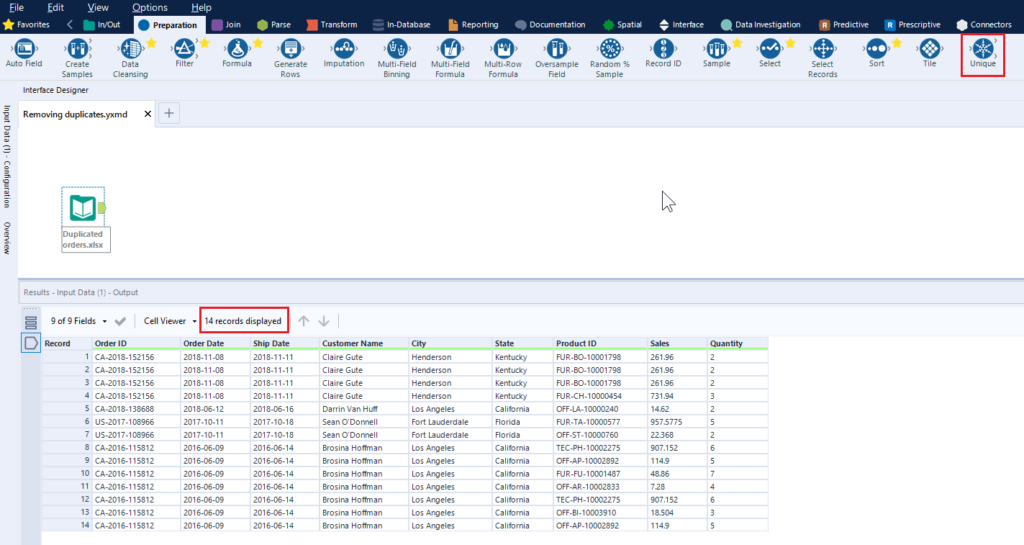
Task: Choose the Filter tool icon
Action: click(183, 49)
